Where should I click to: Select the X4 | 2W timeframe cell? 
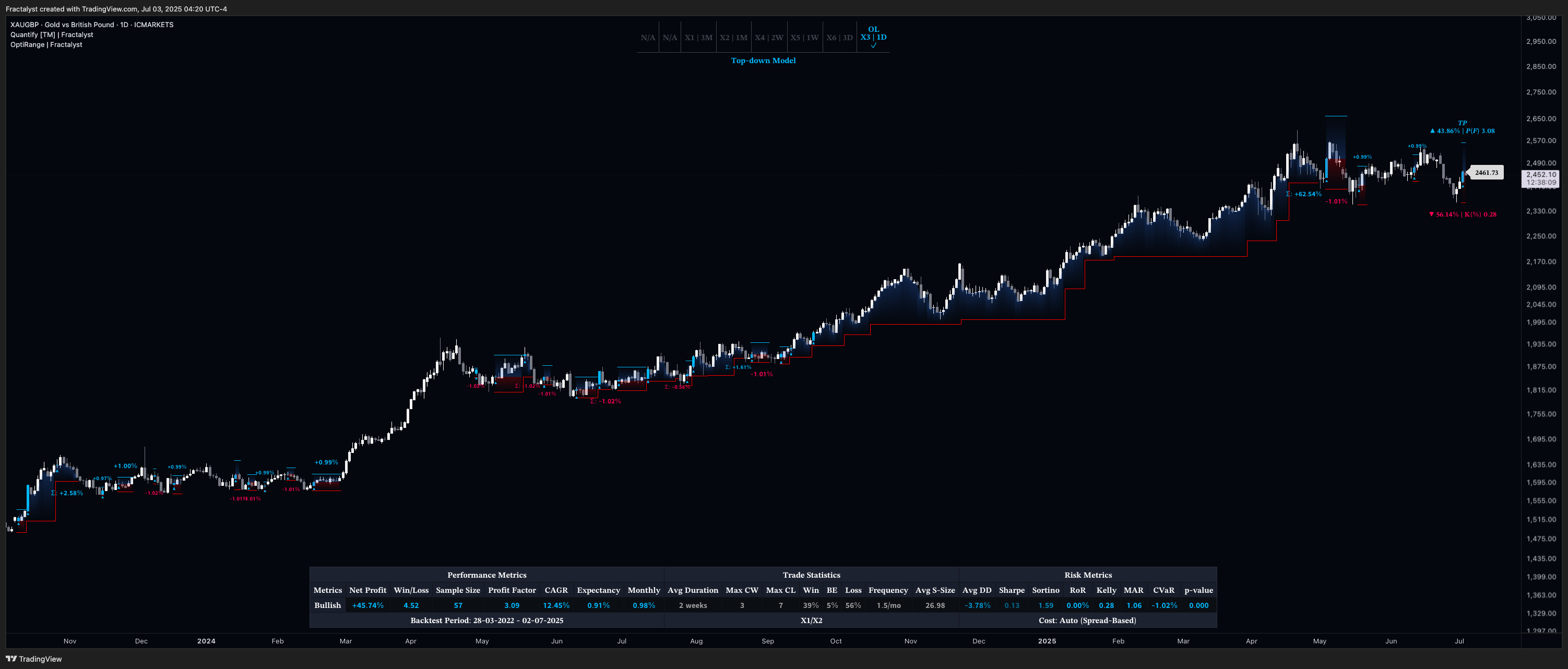(x=769, y=38)
